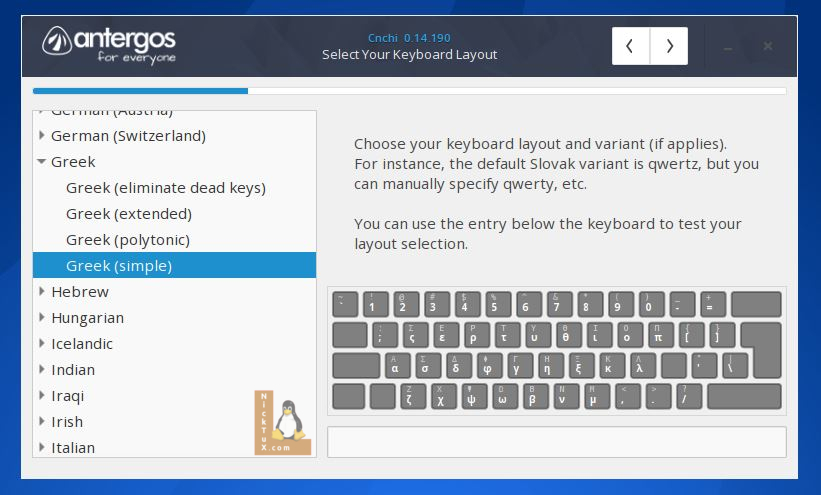Click the alpha key on keyboard preview
The image size is (821, 495).
coord(395,365)
